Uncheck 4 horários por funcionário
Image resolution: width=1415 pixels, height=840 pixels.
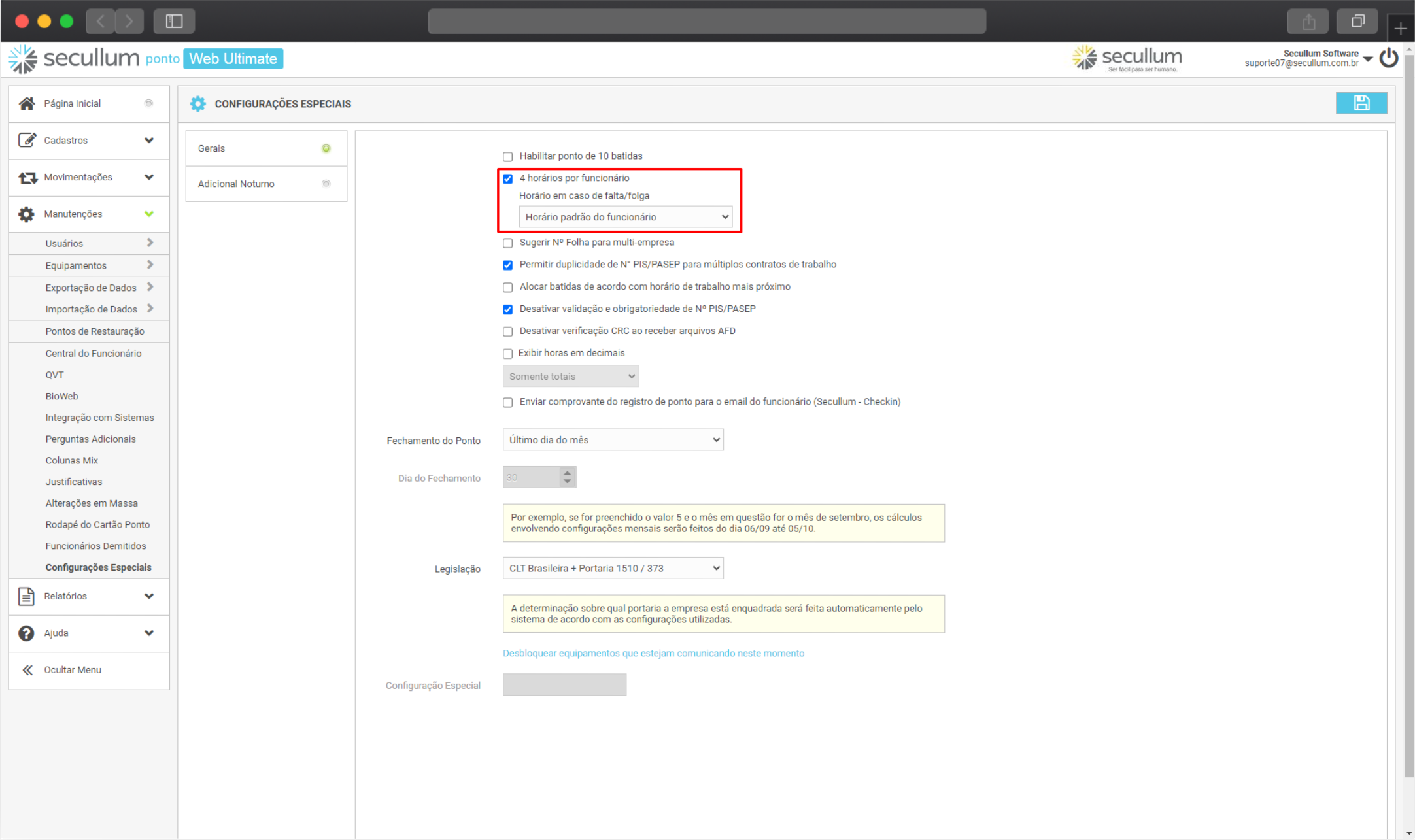point(507,178)
